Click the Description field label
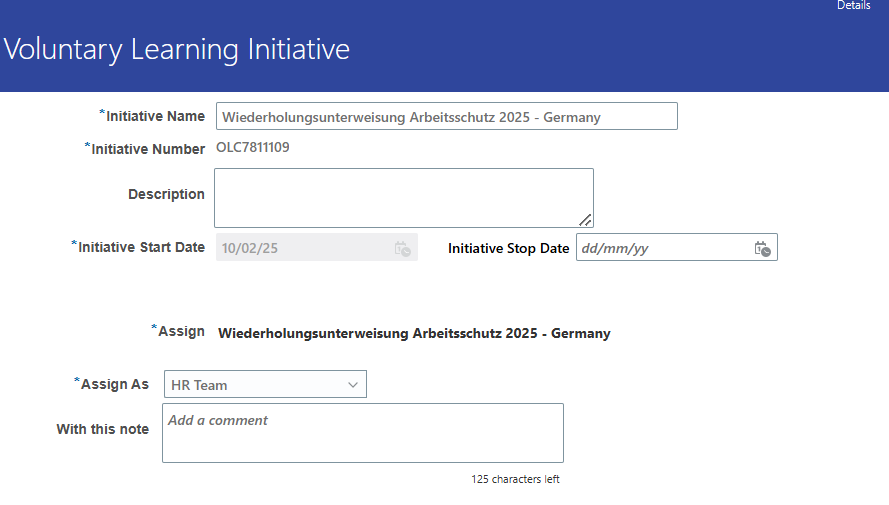The width and height of the screenshot is (889, 505). pyautogui.click(x=166, y=194)
